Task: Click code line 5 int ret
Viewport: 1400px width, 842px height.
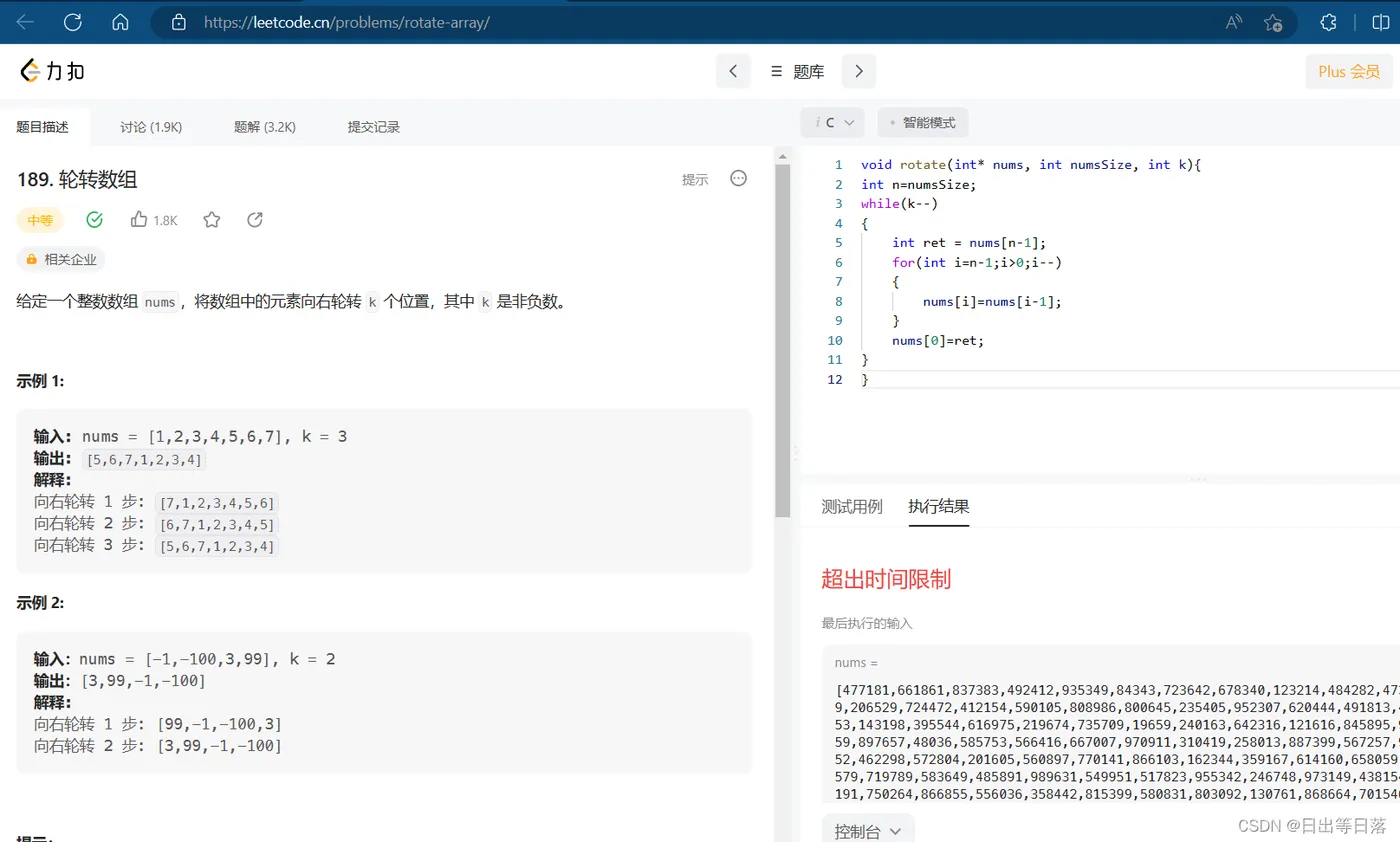Action: pyautogui.click(x=969, y=242)
